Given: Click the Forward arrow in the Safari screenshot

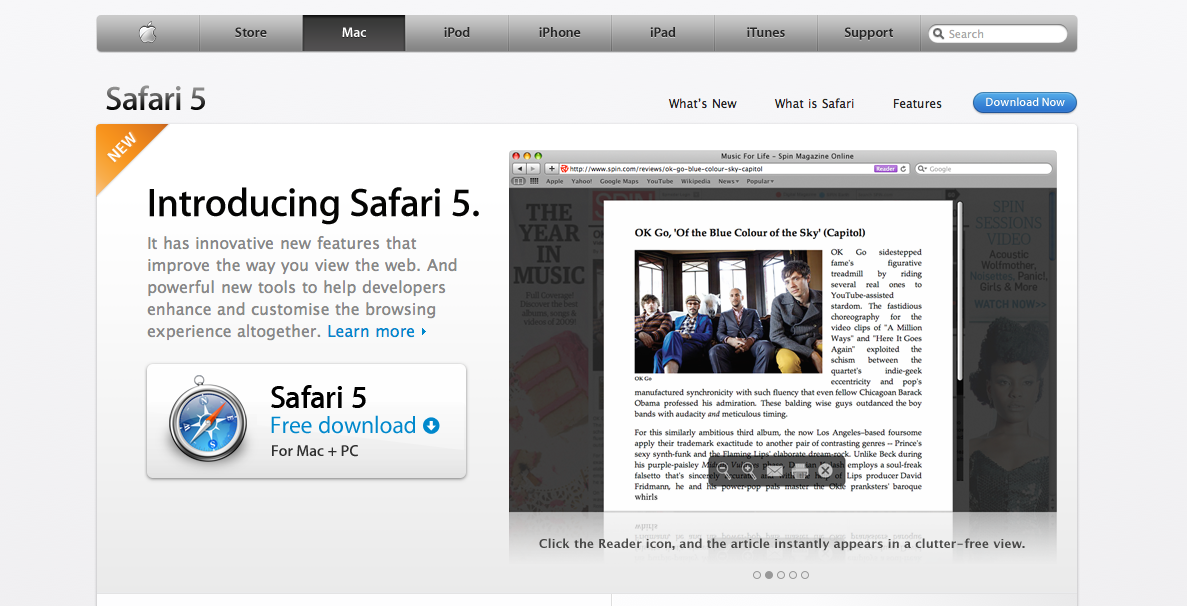Looking at the screenshot, I should (533, 169).
